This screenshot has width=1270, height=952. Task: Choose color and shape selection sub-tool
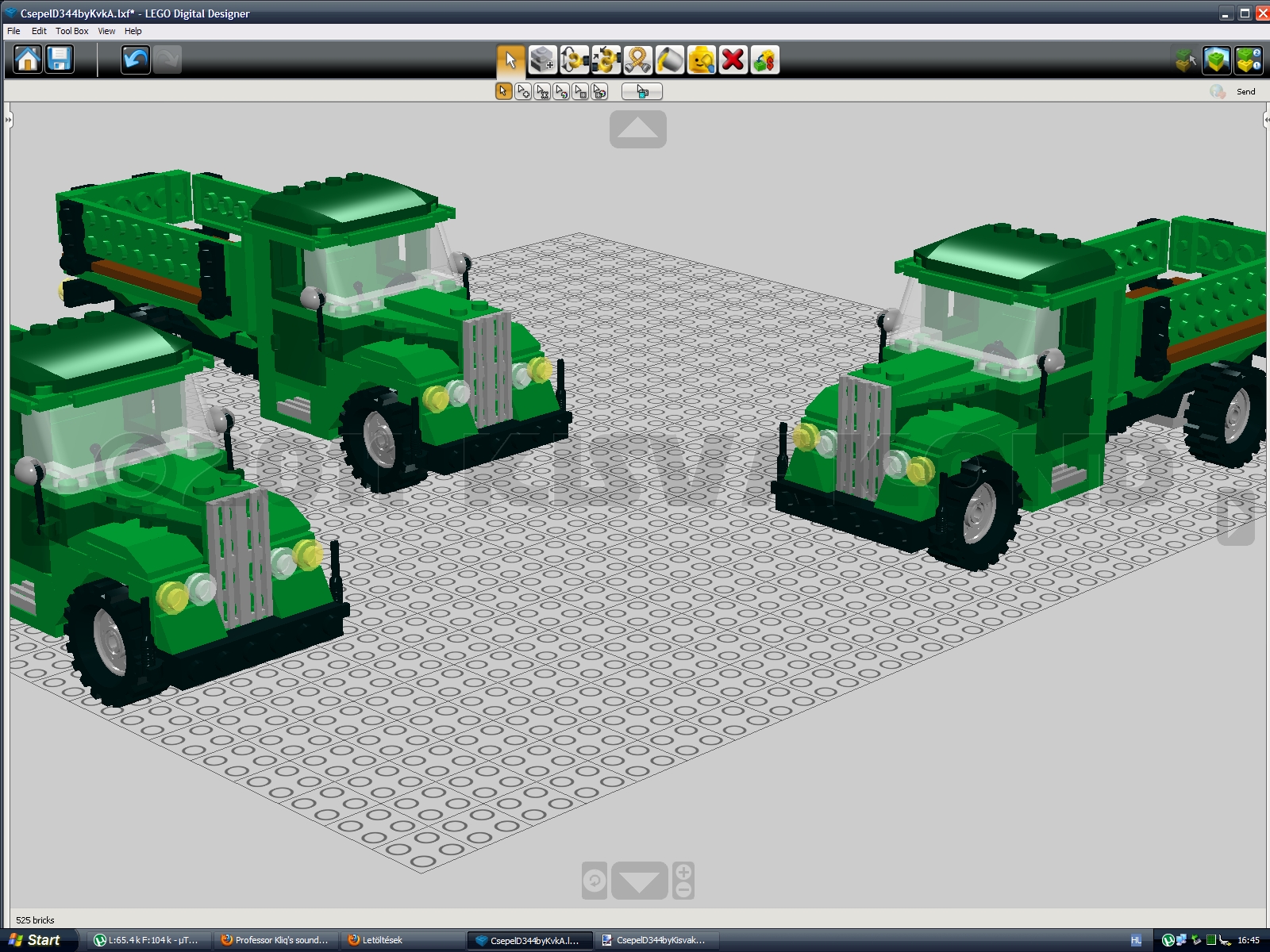click(x=599, y=91)
